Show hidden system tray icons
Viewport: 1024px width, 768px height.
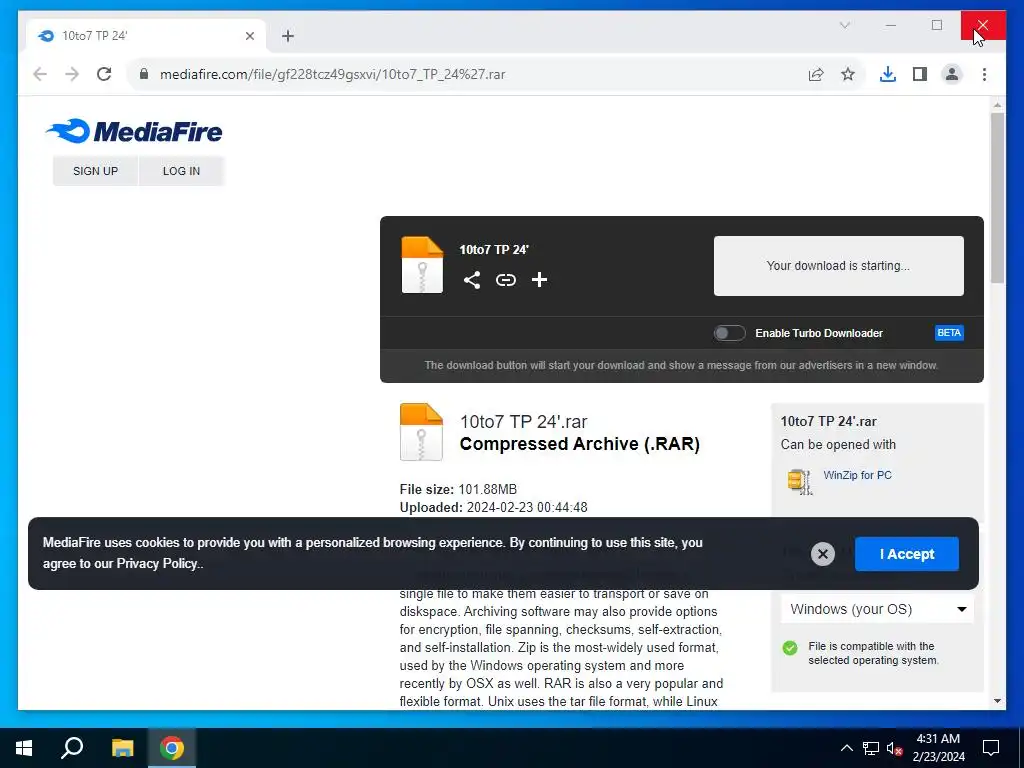pos(846,748)
